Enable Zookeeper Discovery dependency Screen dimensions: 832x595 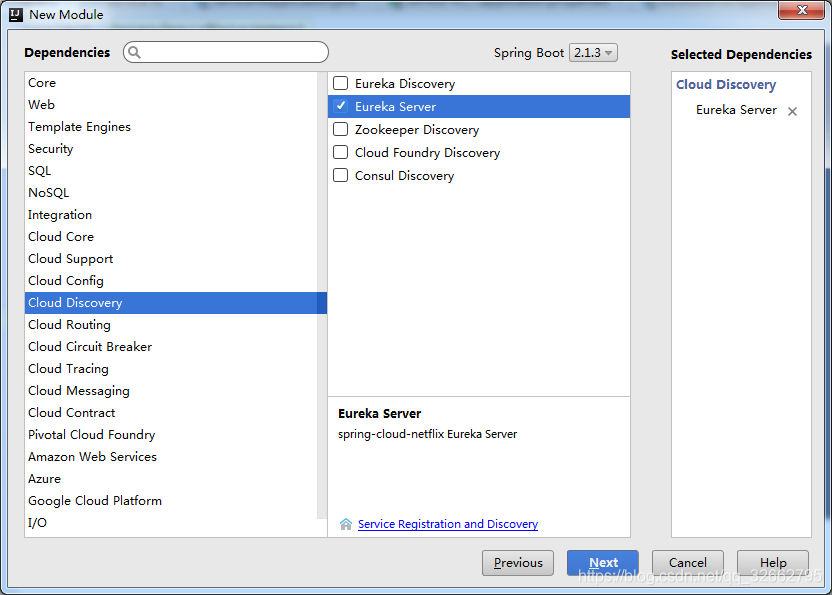341,130
